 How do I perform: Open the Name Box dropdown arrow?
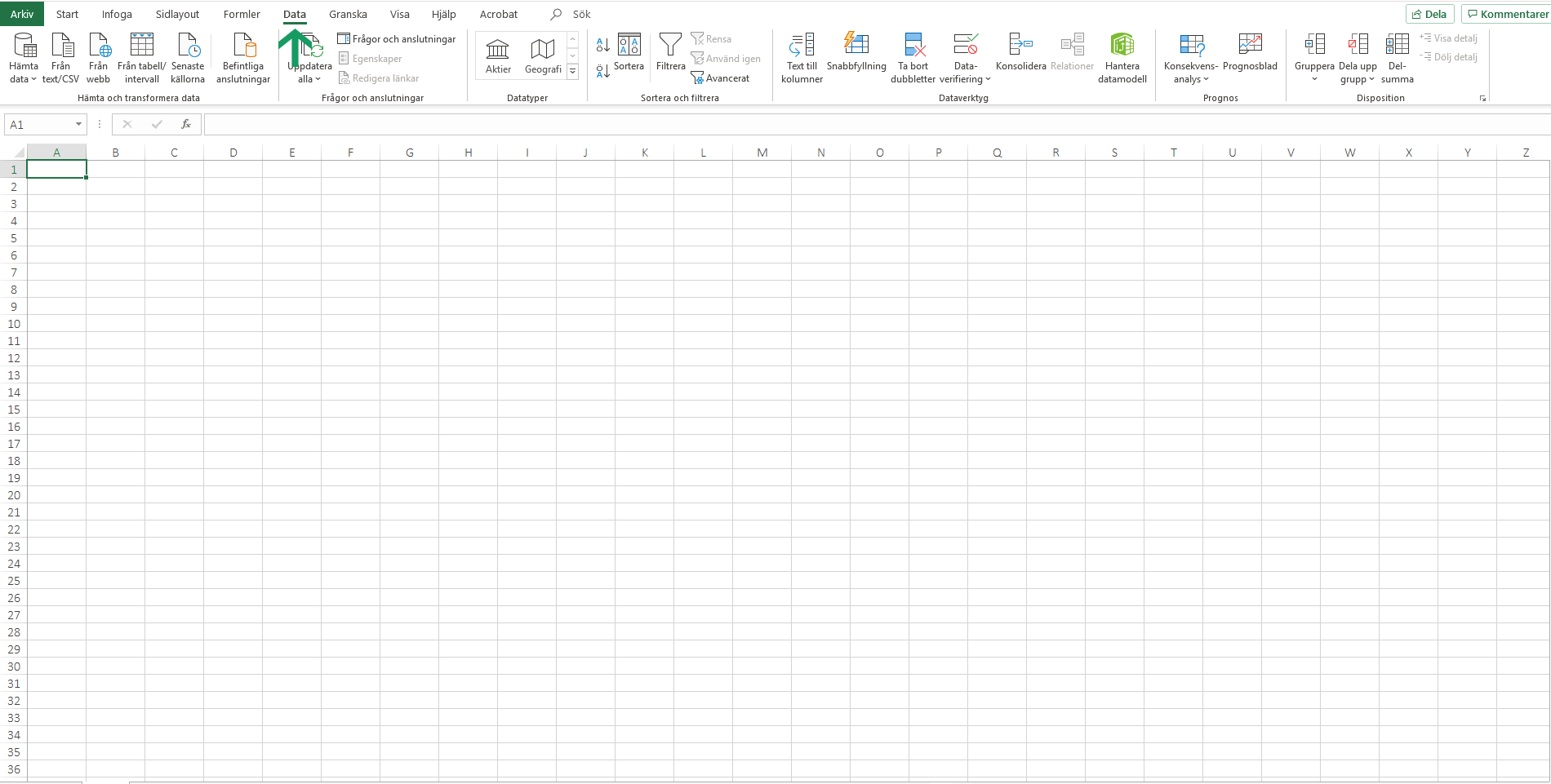tap(78, 125)
